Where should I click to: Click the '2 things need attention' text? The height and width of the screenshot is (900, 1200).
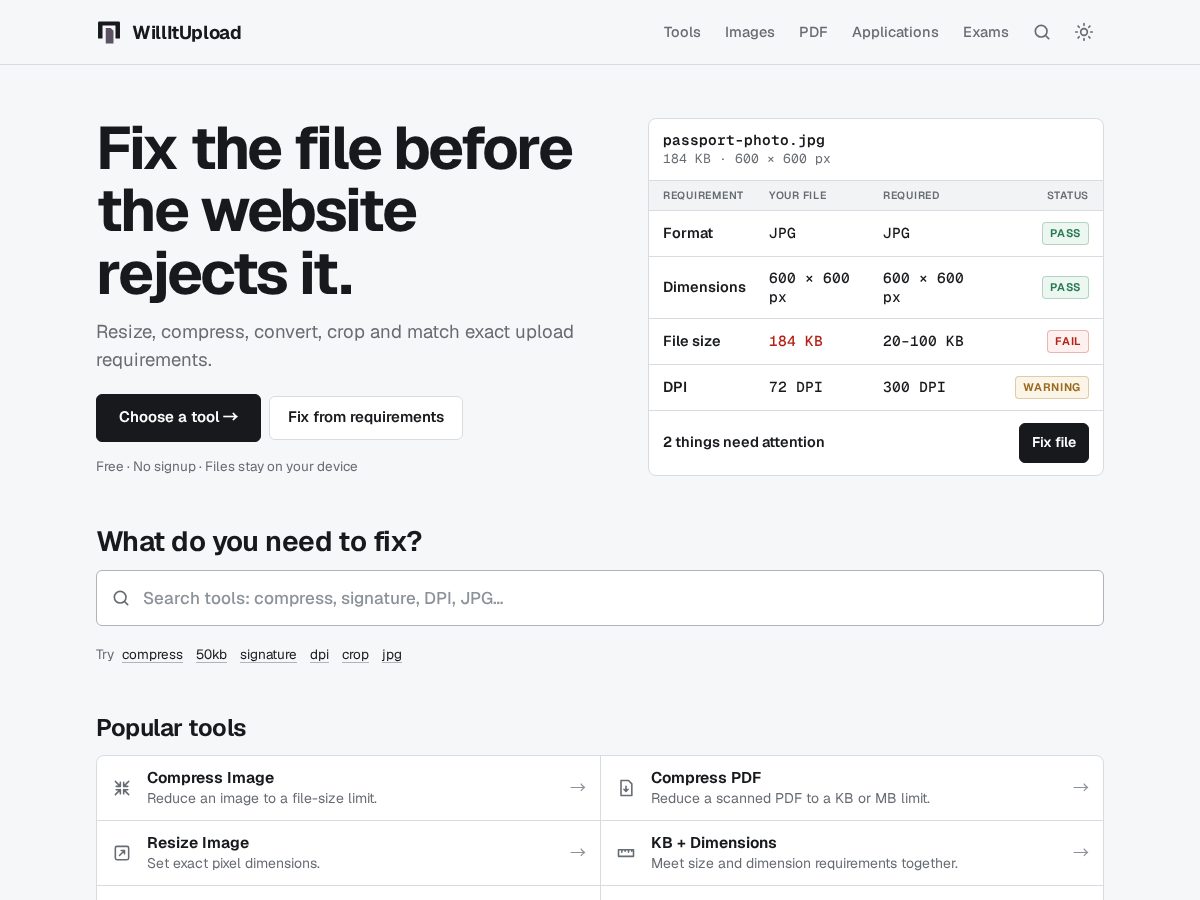pyautogui.click(x=744, y=443)
